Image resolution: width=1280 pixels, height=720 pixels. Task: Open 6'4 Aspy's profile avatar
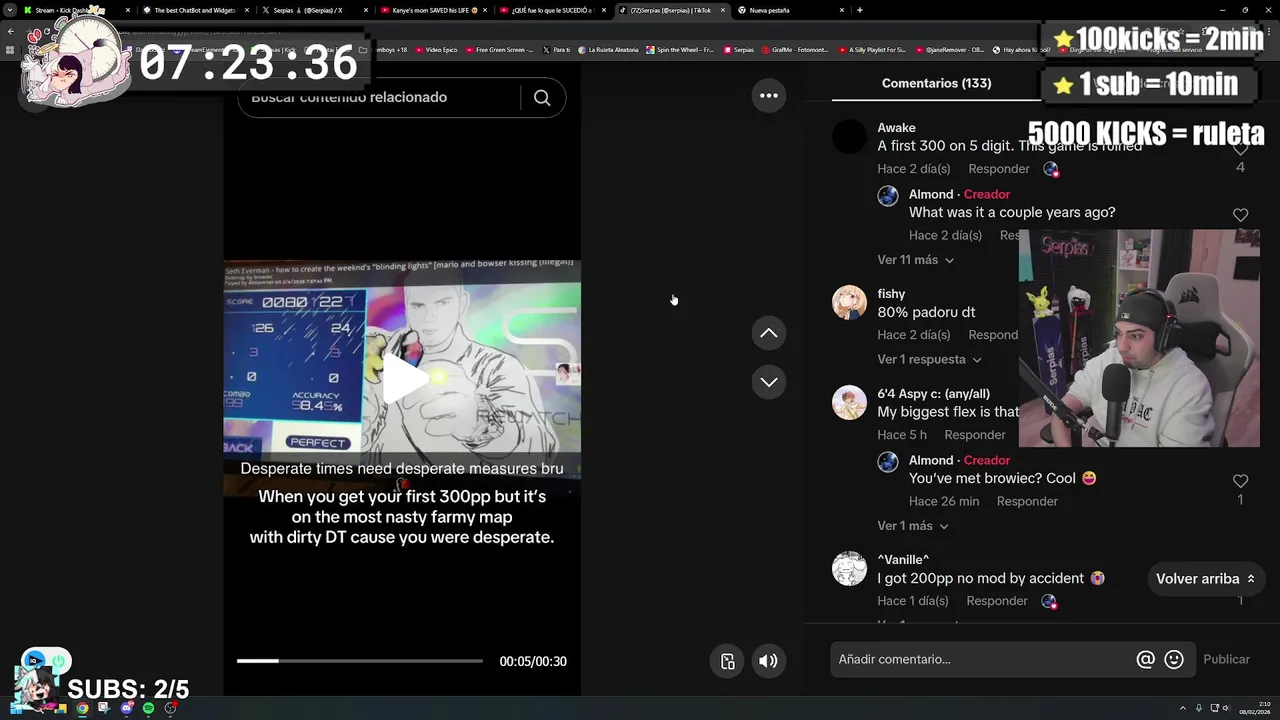[x=849, y=403]
